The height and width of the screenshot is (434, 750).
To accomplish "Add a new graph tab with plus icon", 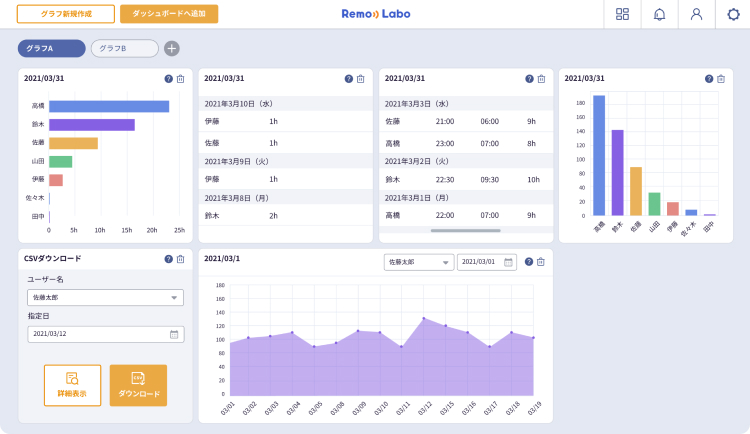I will [172, 48].
